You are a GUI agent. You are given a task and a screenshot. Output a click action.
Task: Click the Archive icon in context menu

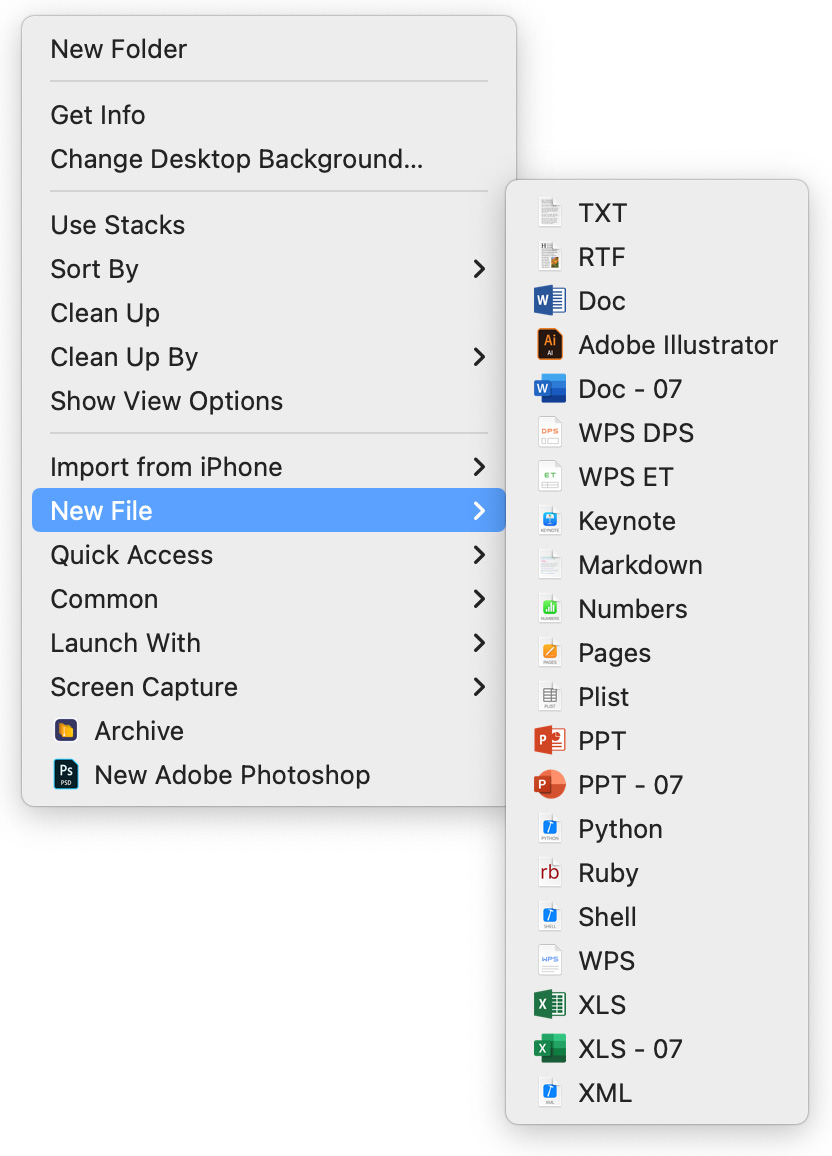pos(66,731)
